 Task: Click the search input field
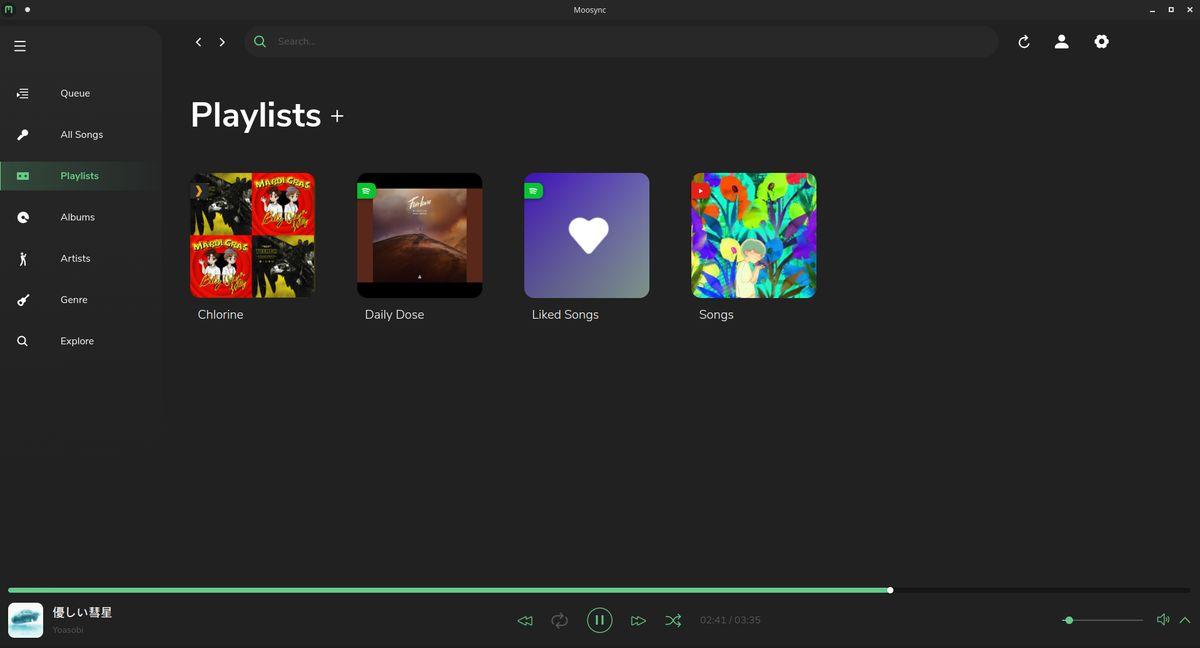[x=630, y=42]
